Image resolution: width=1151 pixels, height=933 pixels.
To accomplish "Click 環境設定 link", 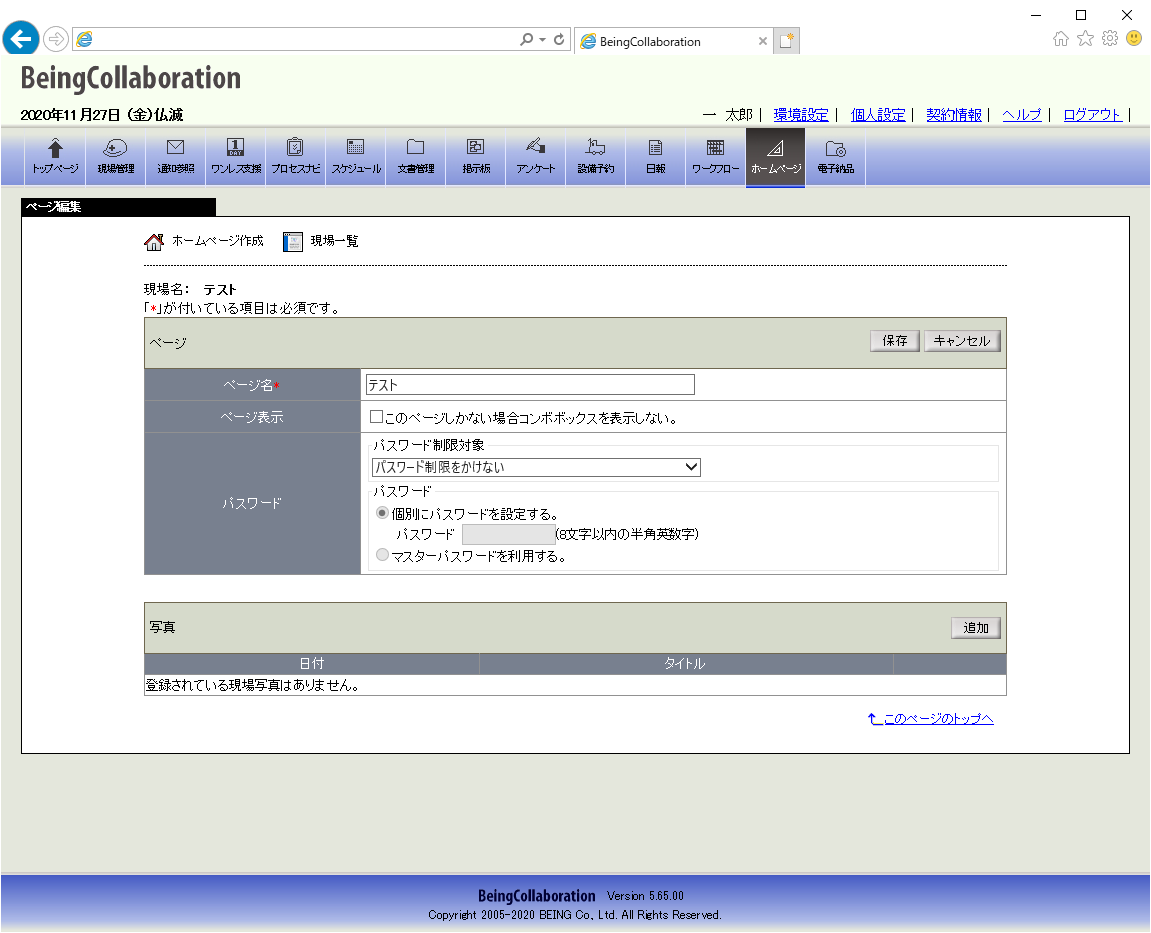I will [801, 115].
